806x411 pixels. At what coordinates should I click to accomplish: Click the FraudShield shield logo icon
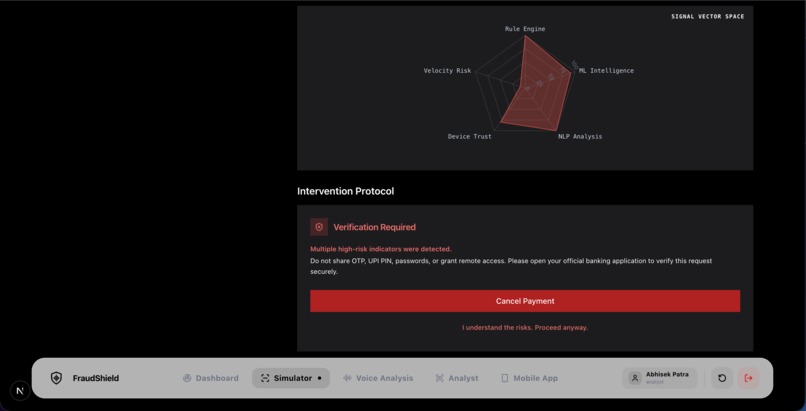click(56, 378)
